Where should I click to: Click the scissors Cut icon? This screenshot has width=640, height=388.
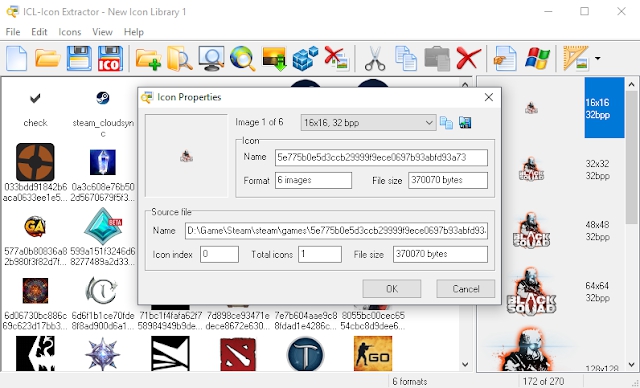point(375,59)
